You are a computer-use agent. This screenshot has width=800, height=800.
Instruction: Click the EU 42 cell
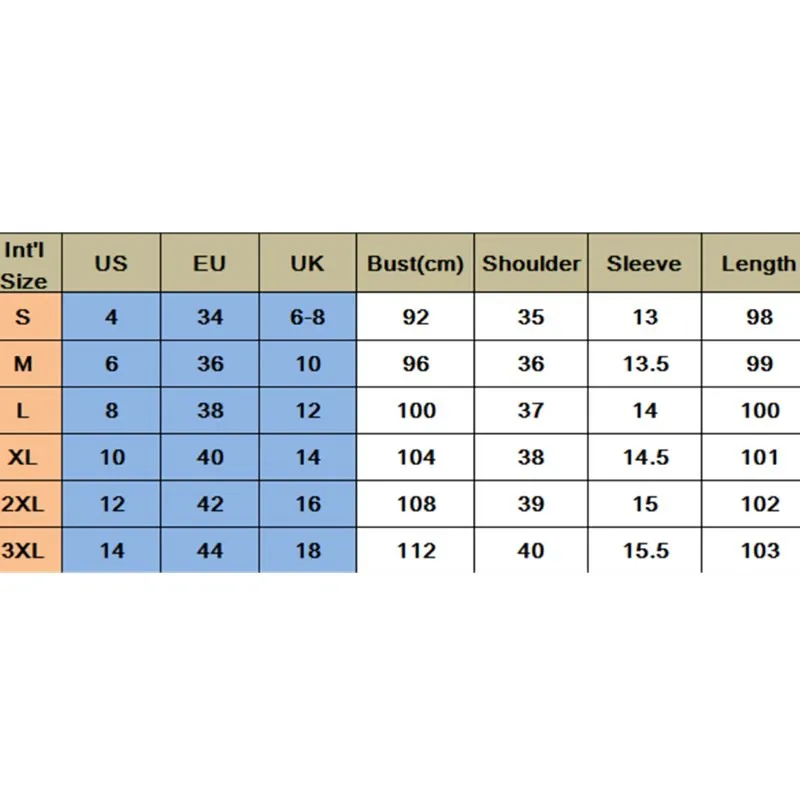coord(210,504)
